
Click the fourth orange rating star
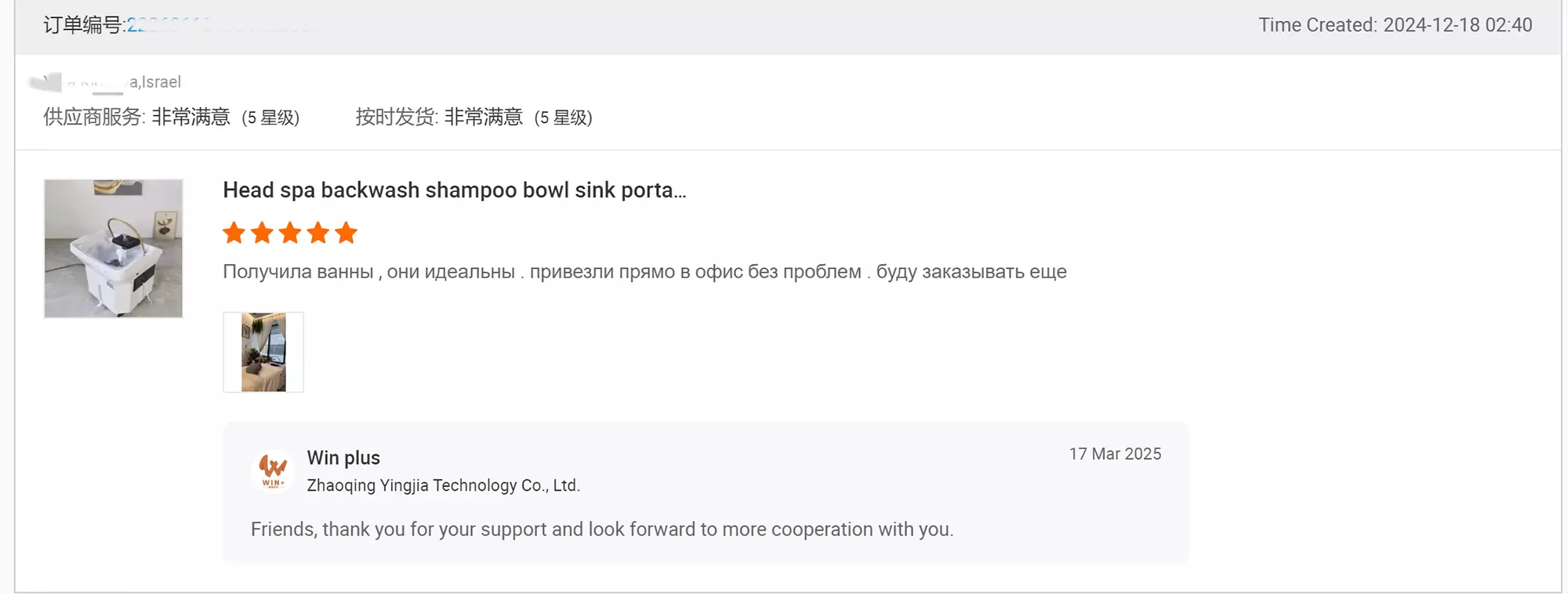pos(318,233)
